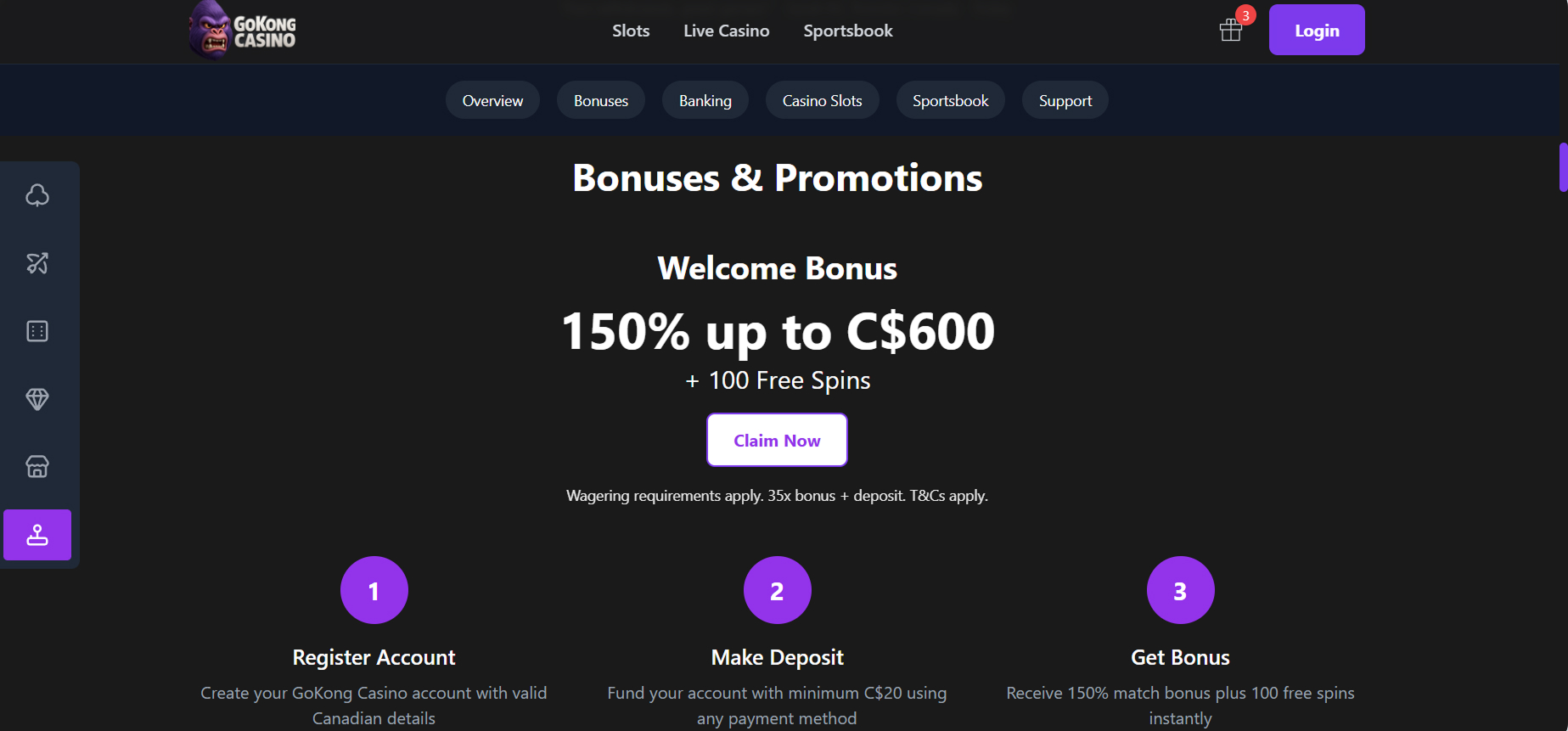Select the Sportsbook tab pill
This screenshot has height=731, width=1568.
[x=951, y=100]
